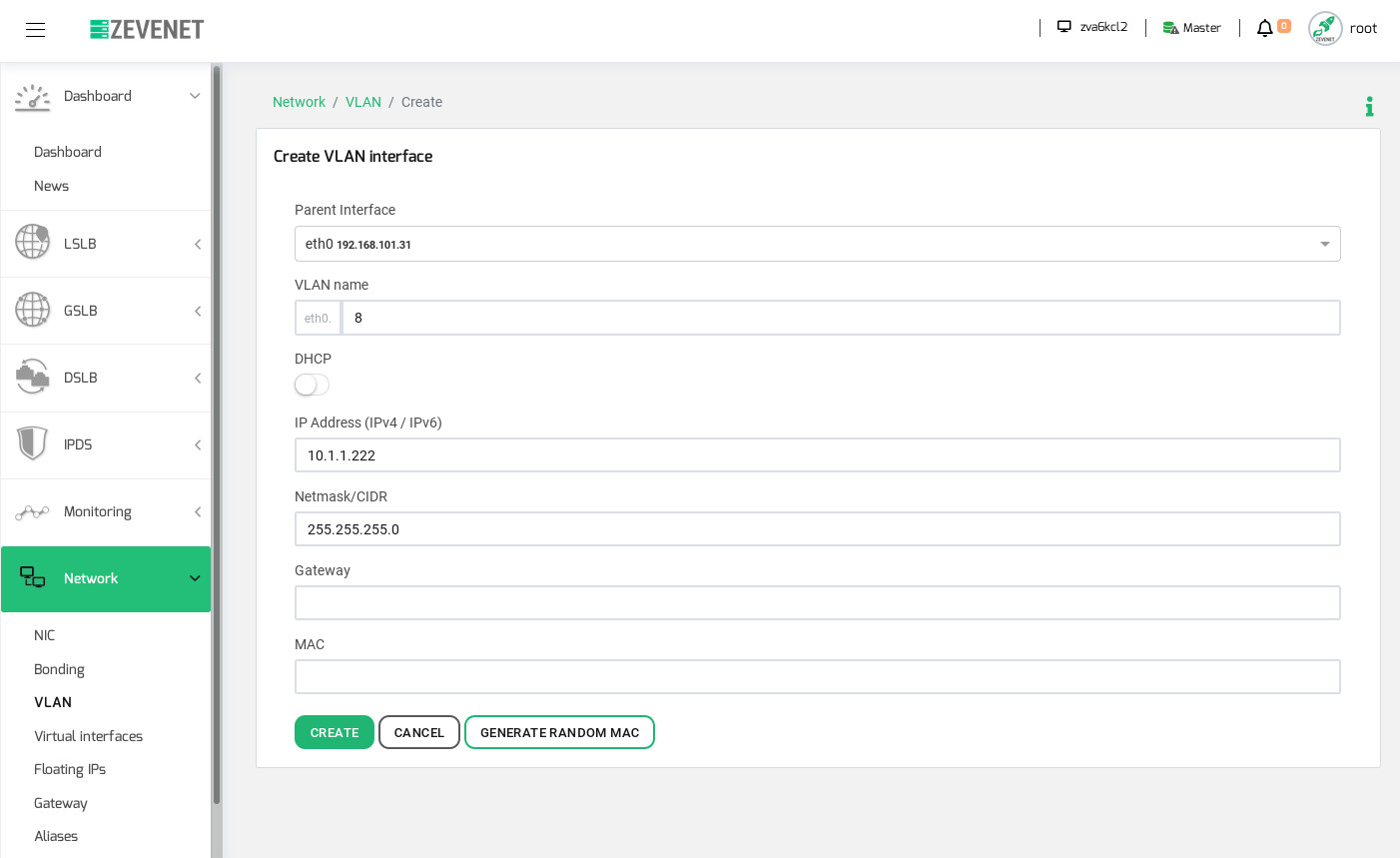This screenshot has width=1400, height=858.
Task: Collapse the Network section chevron
Action: pos(195,578)
